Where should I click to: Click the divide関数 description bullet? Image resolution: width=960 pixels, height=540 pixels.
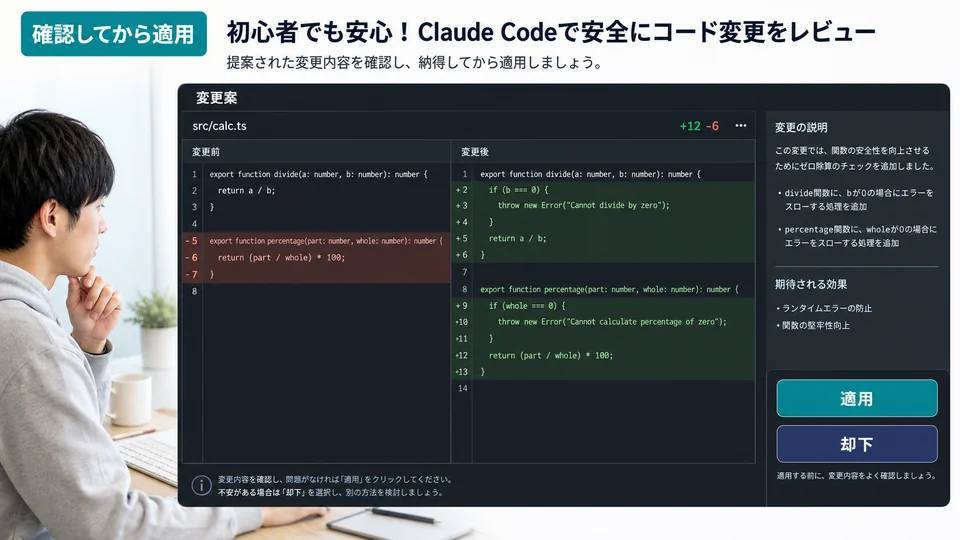(x=857, y=200)
